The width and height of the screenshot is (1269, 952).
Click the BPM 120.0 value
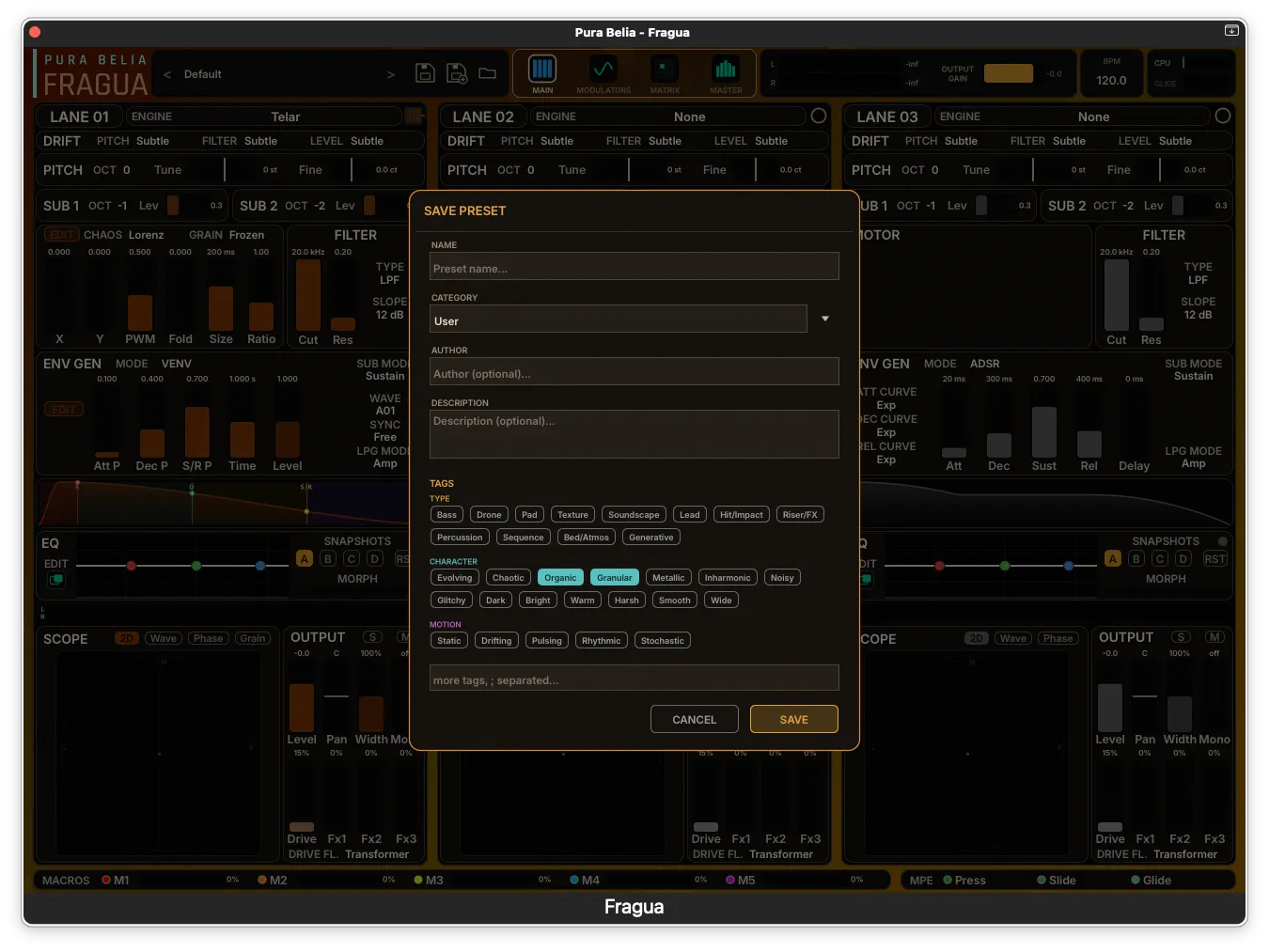(x=1111, y=80)
